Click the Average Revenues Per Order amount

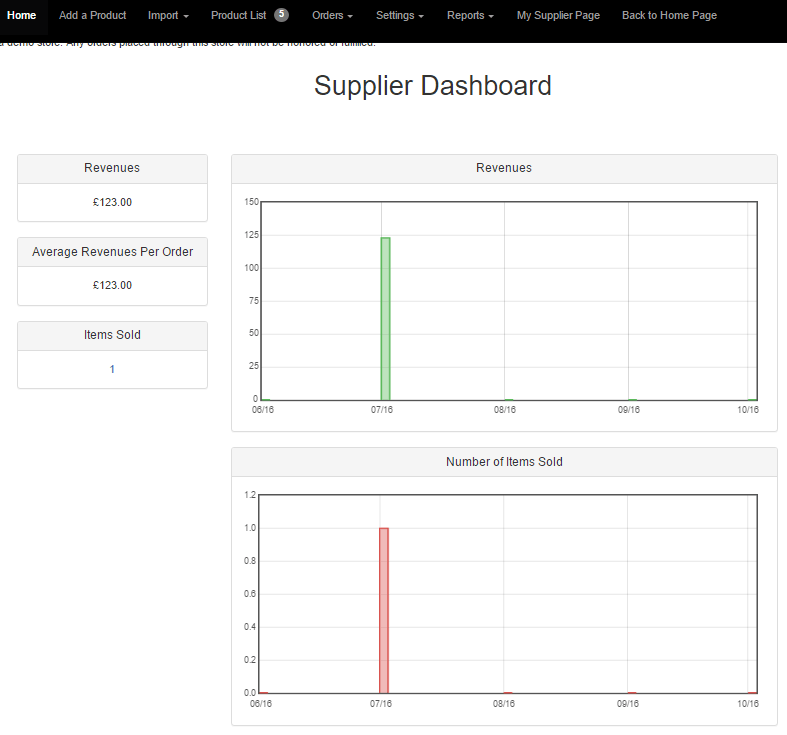point(112,285)
